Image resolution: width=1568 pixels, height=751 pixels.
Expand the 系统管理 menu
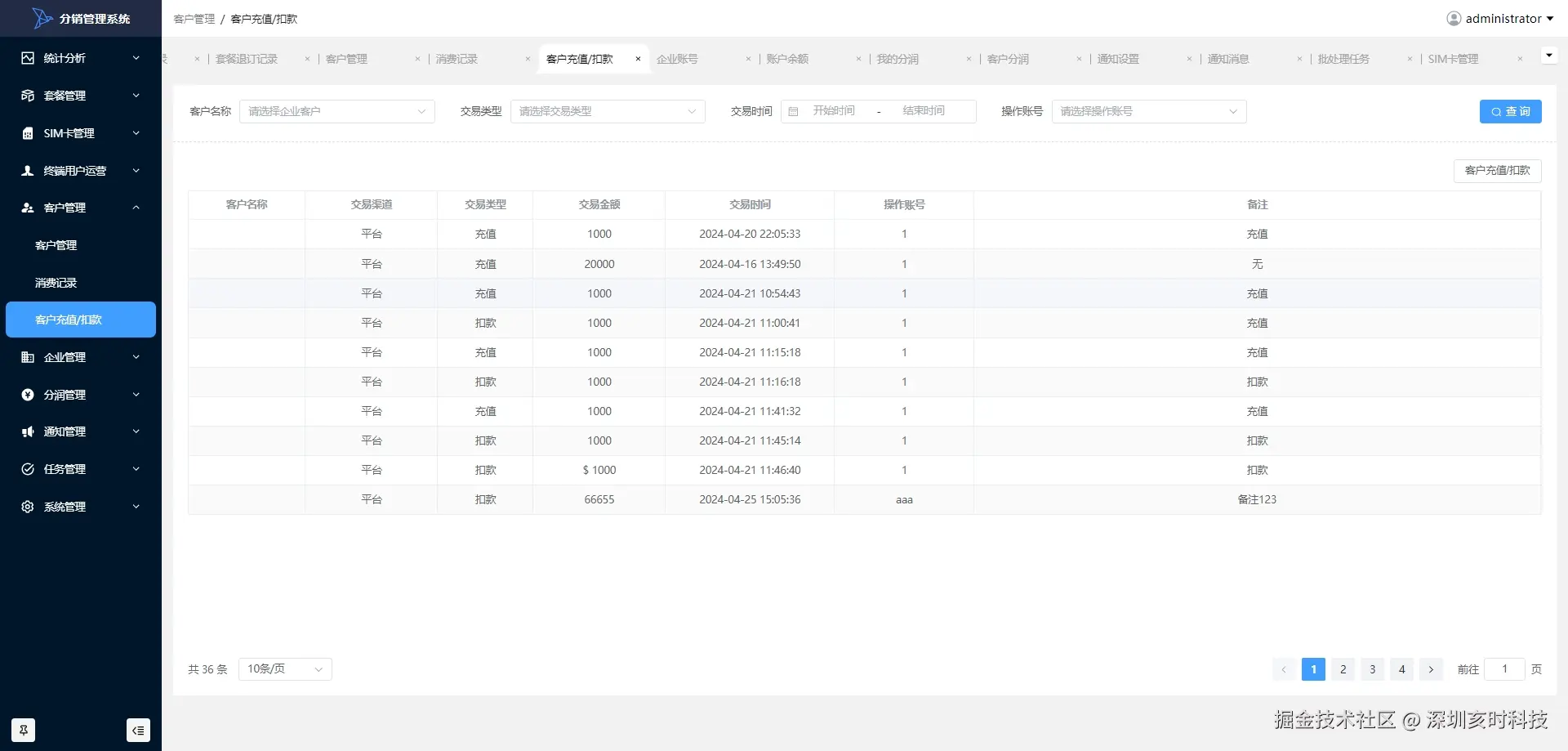pos(81,507)
